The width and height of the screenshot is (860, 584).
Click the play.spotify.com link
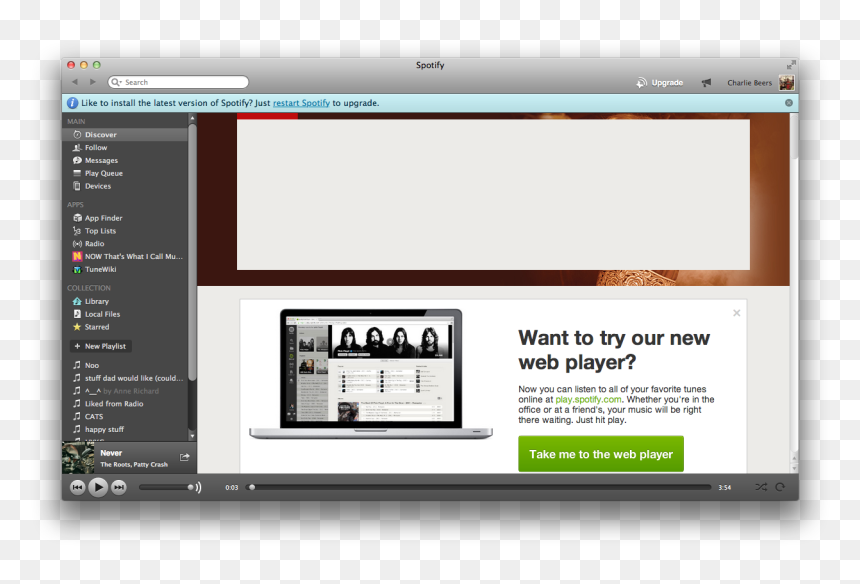click(x=588, y=399)
